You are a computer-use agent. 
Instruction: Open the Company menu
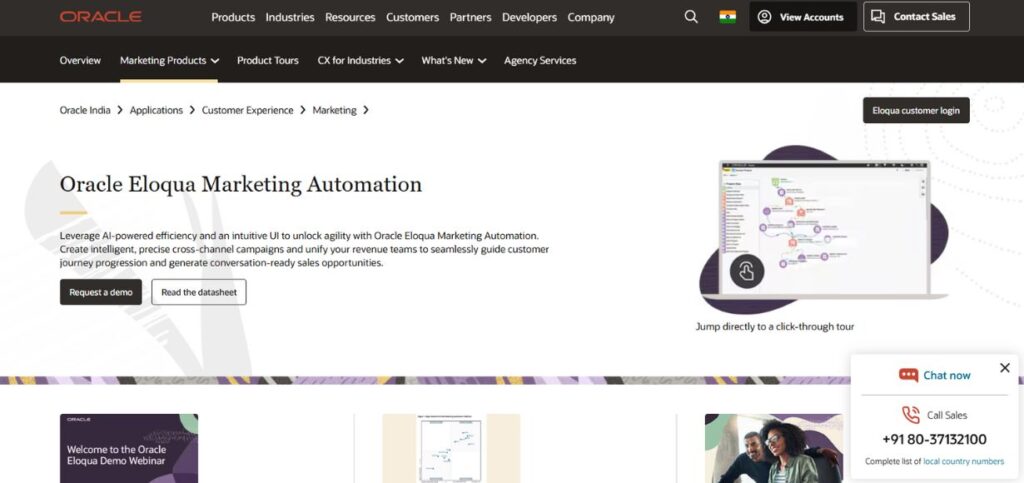[x=591, y=18]
